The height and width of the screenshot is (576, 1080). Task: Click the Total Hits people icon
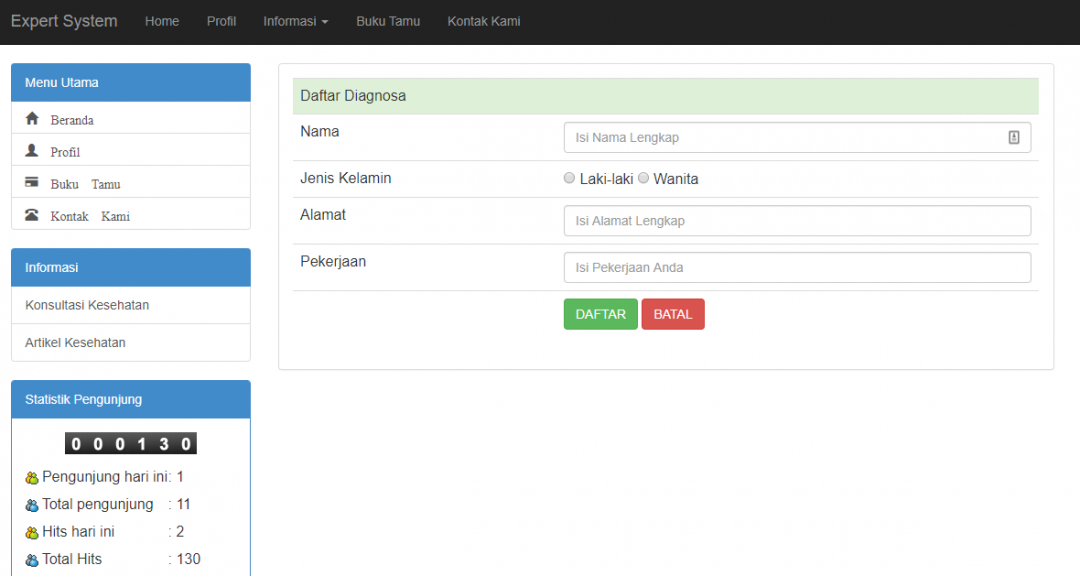tap(32, 560)
